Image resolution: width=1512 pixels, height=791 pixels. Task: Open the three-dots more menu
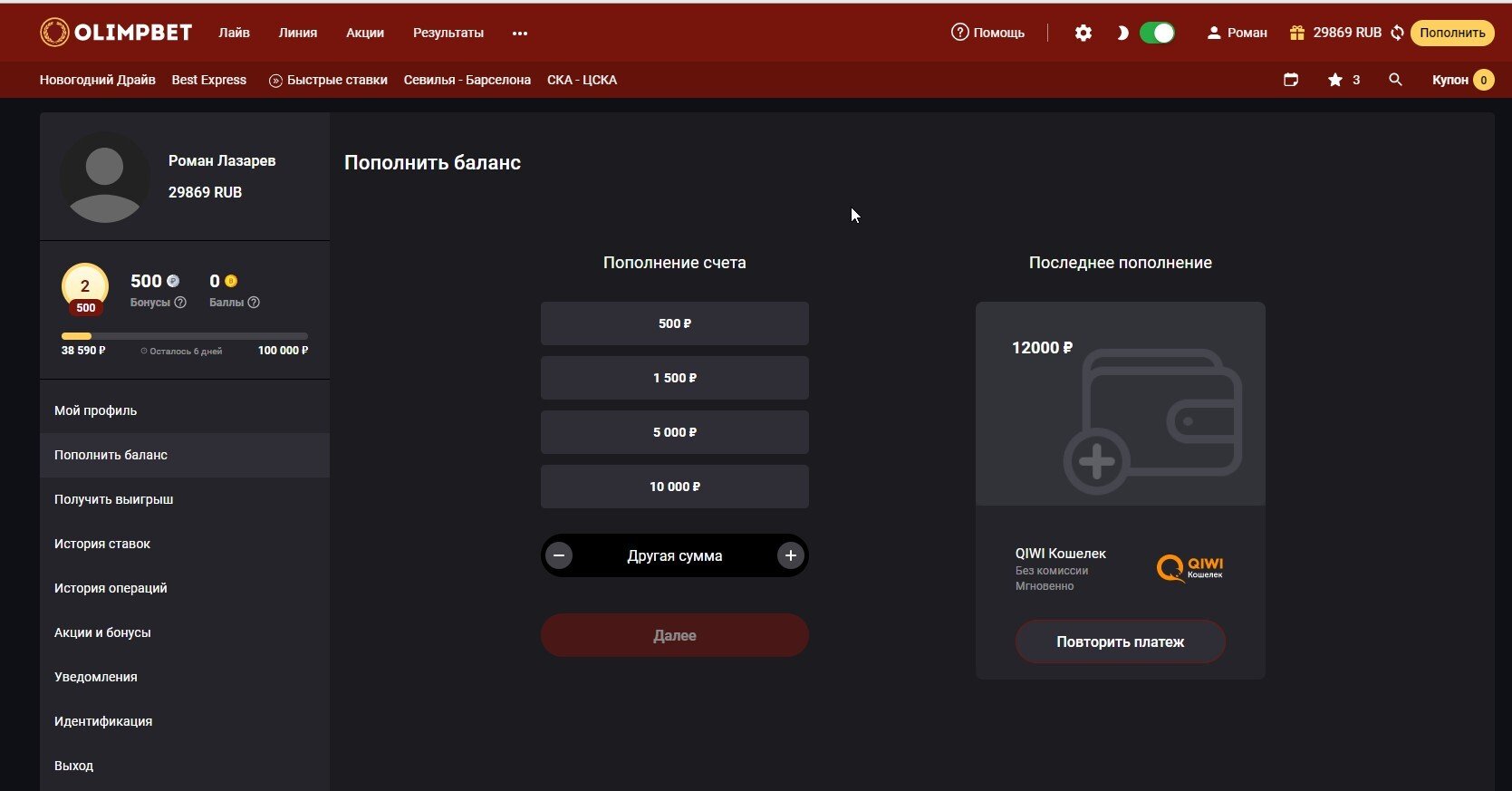519,34
